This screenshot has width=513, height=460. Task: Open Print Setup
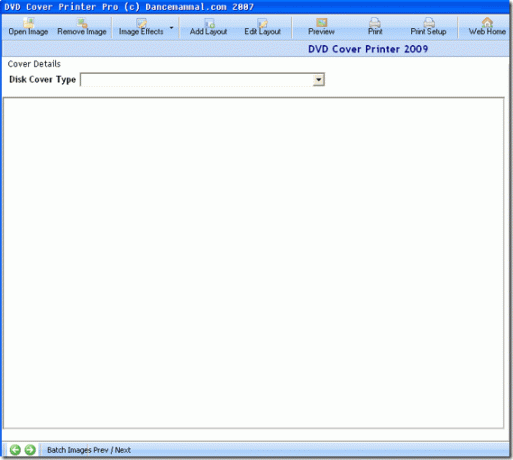point(428,27)
